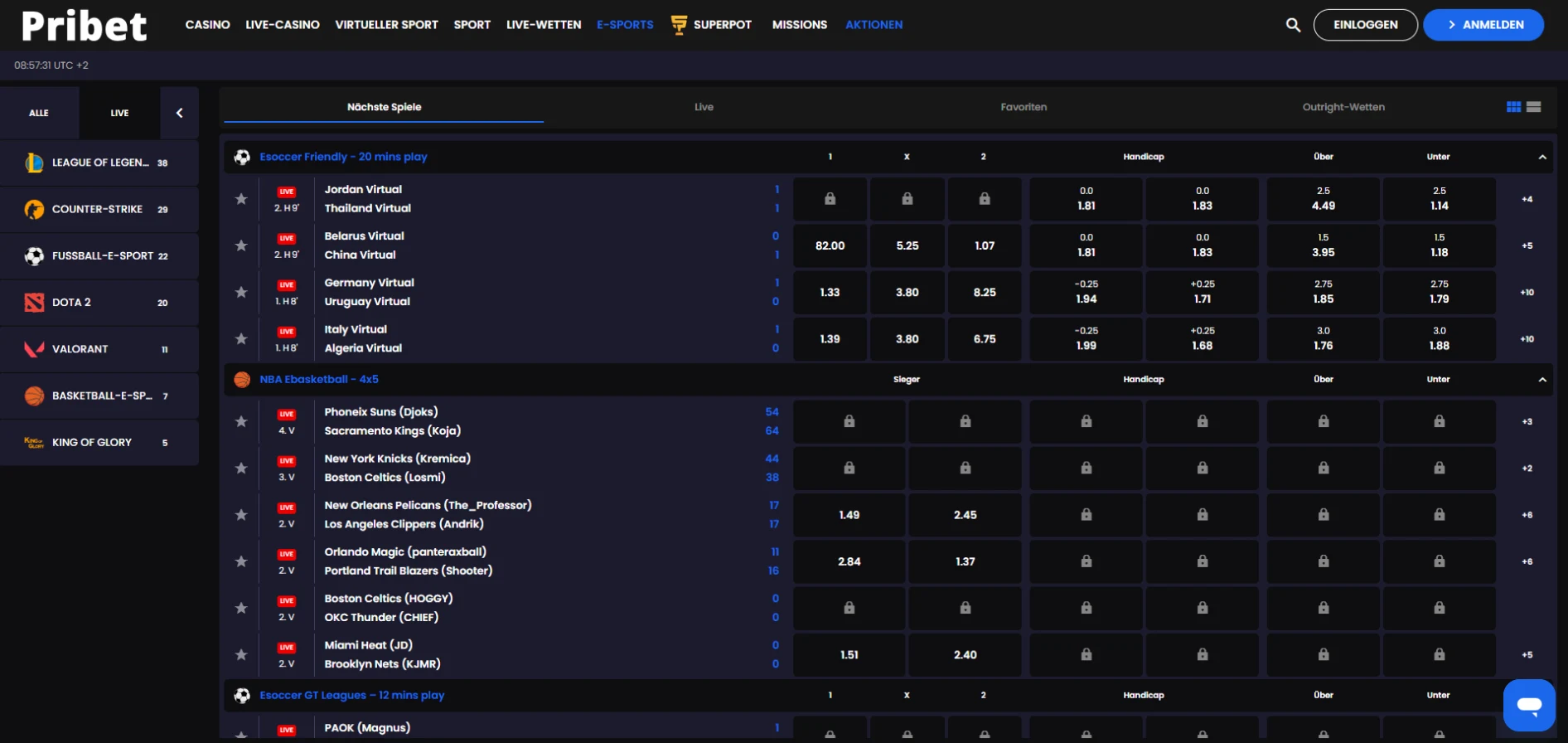This screenshot has width=1568, height=743.
Task: Open the Nächste Spiele tab
Action: pyautogui.click(x=384, y=107)
